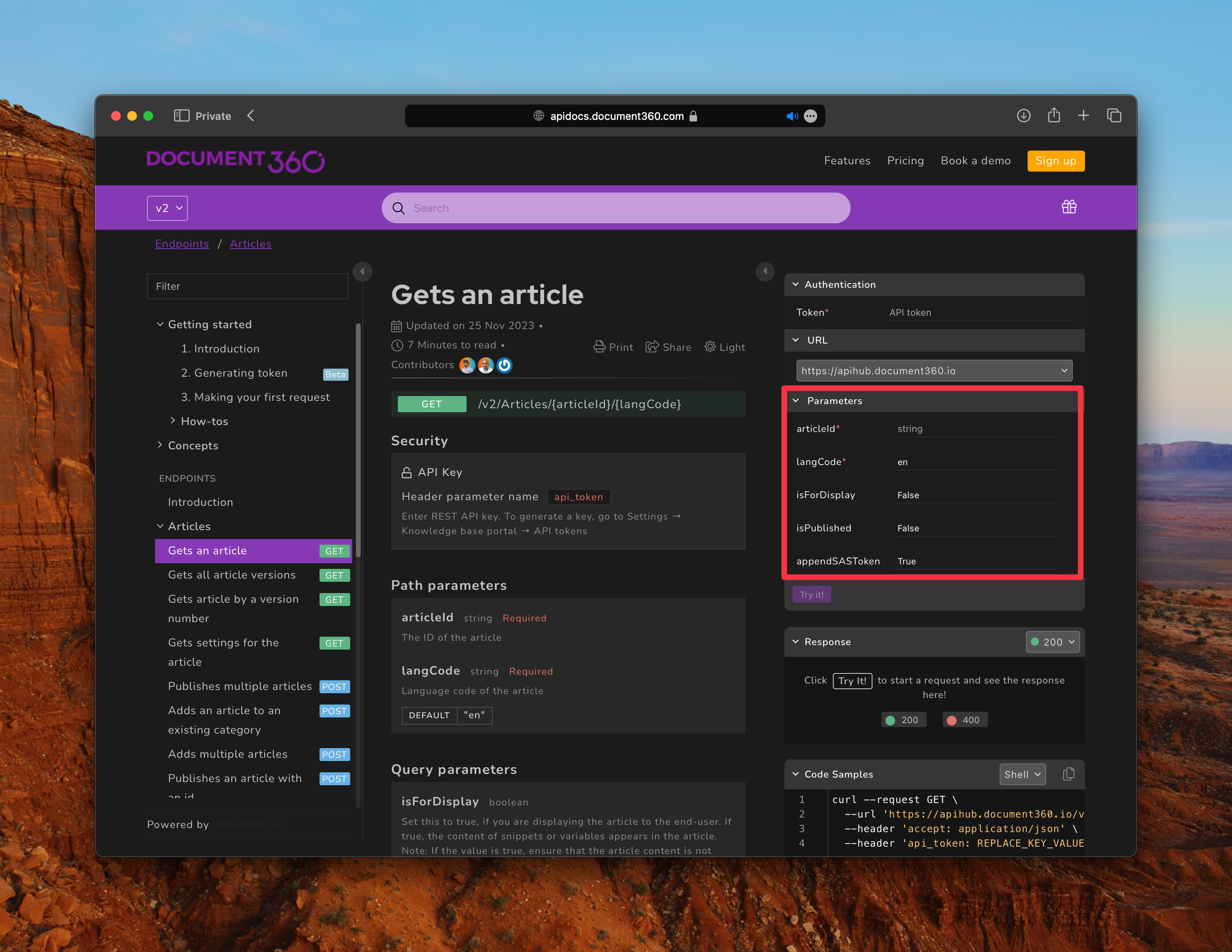This screenshot has height=952, width=1232.
Task: Select Gets all article versions
Action: (232, 575)
